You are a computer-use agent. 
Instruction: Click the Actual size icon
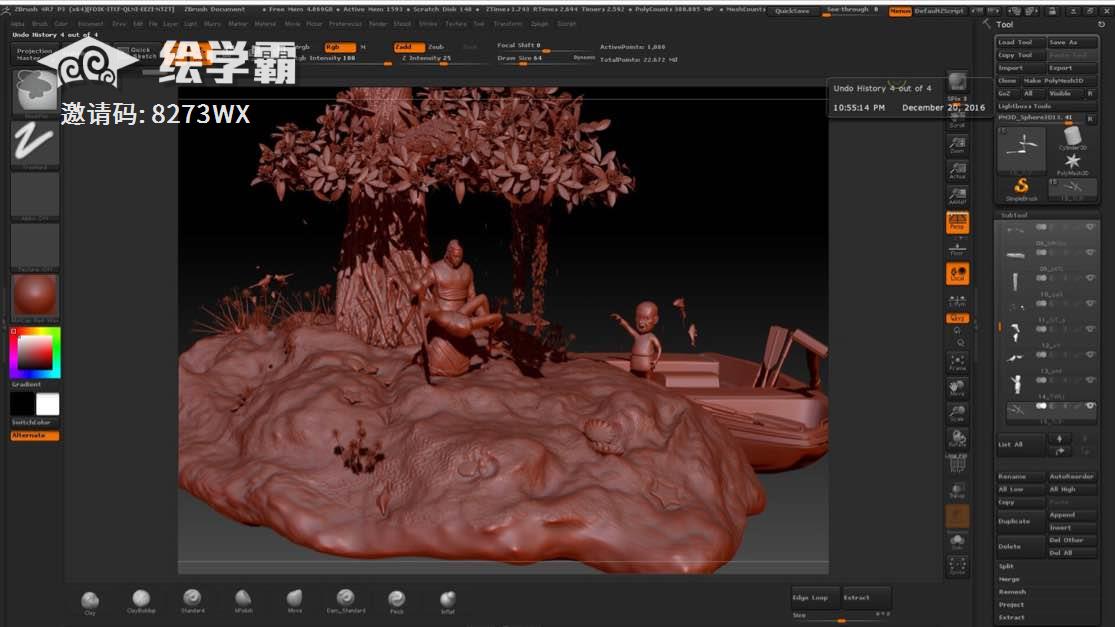tap(957, 171)
